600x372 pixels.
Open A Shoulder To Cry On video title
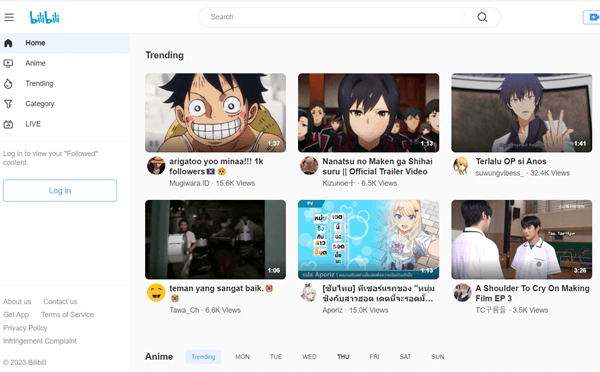click(532, 293)
